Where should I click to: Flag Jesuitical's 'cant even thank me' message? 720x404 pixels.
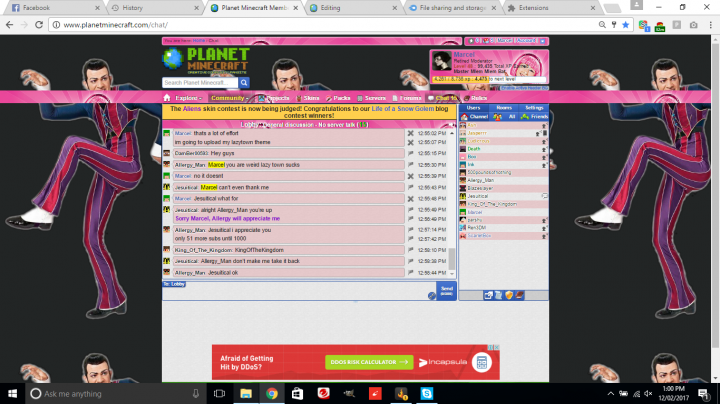pyautogui.click(x=411, y=187)
